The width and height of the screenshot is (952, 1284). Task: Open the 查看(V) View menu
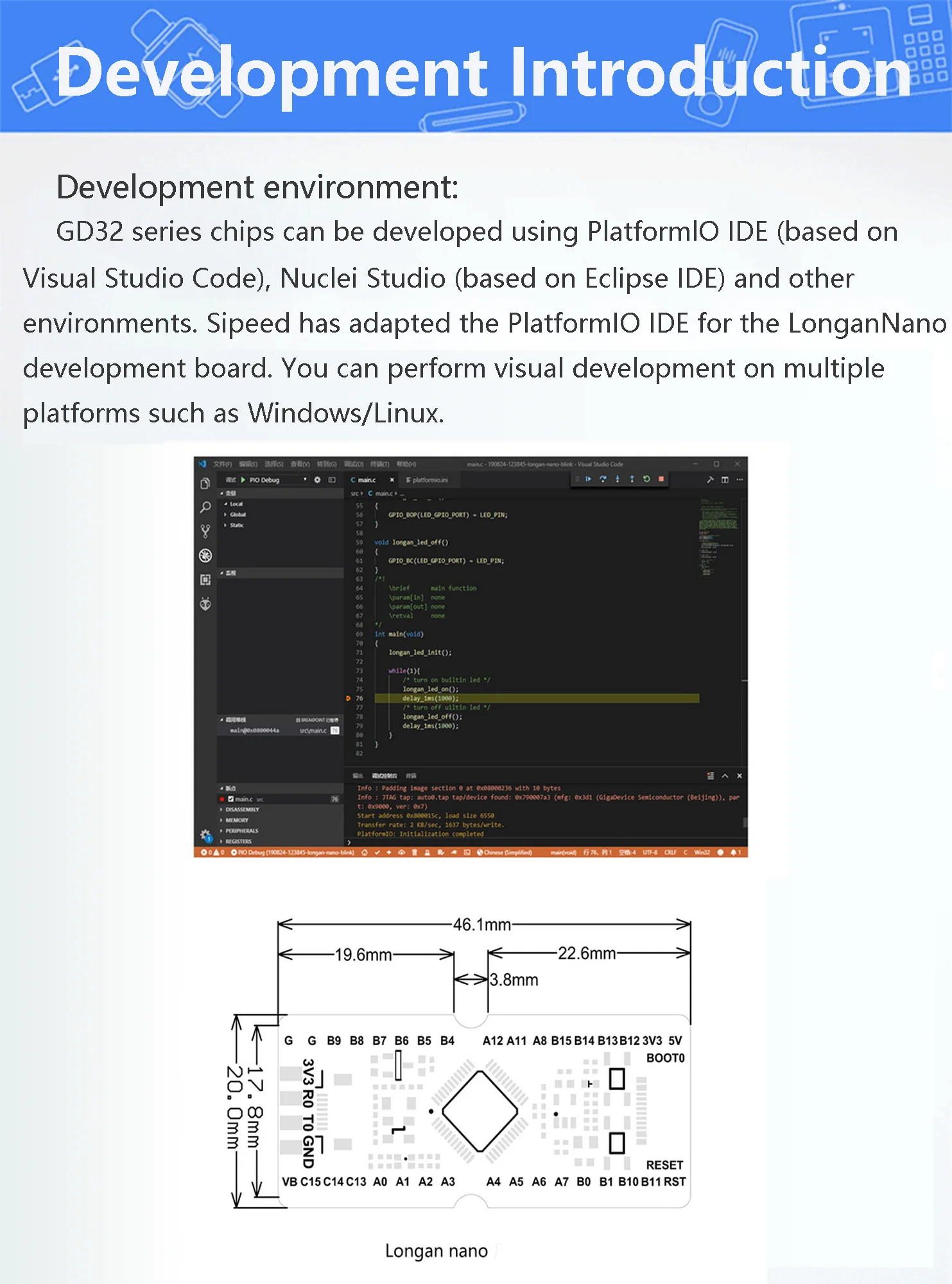pos(300,464)
